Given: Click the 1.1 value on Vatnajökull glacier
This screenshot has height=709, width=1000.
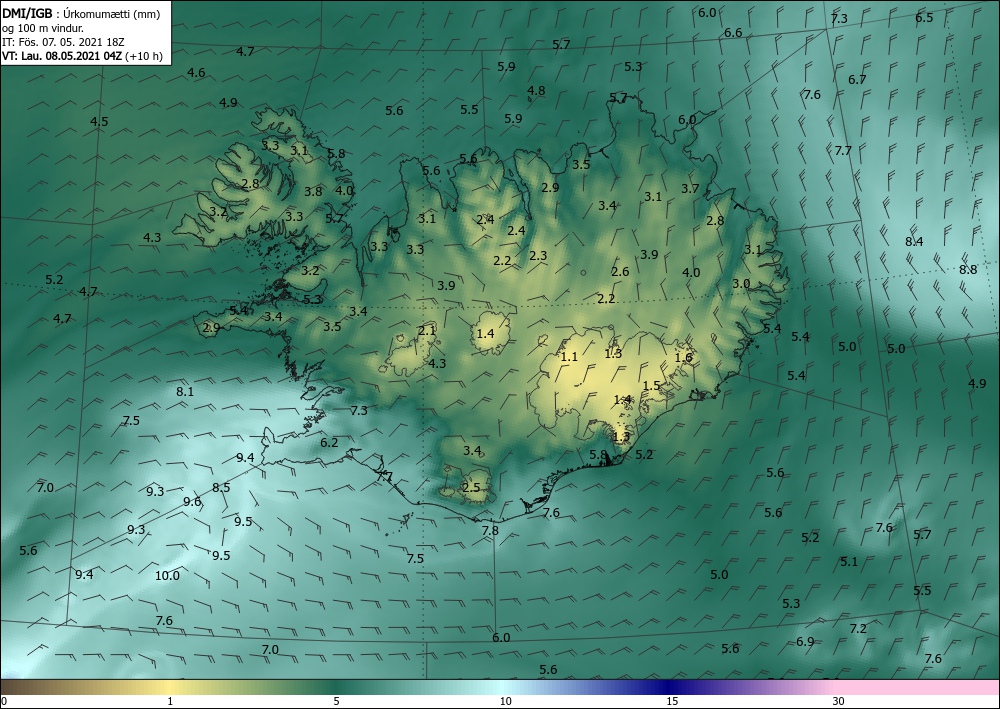Looking at the screenshot, I should coord(569,357).
